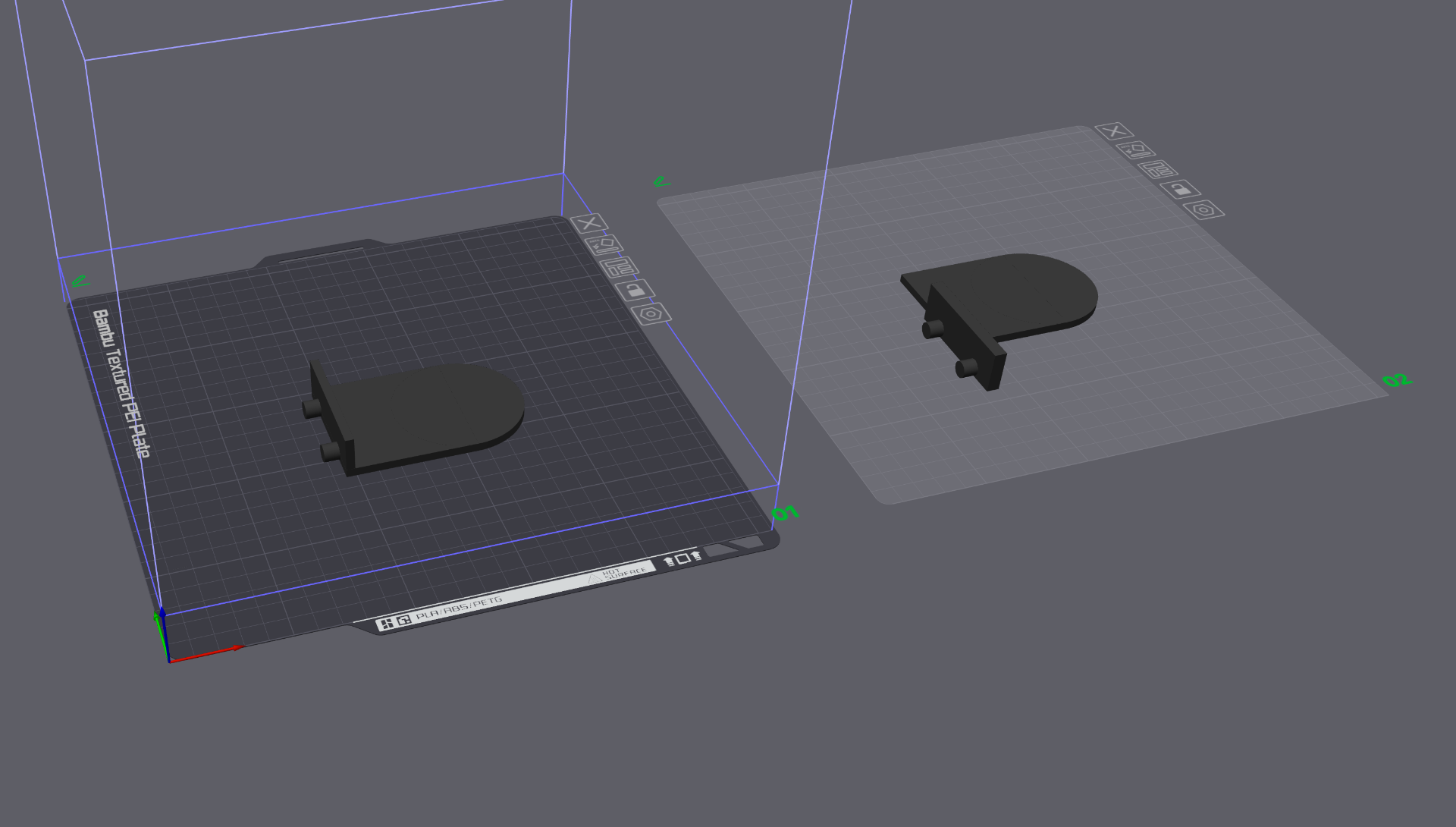Toggle the lock on plate 01
Image resolution: width=1456 pixels, height=827 pixels.
635,290
